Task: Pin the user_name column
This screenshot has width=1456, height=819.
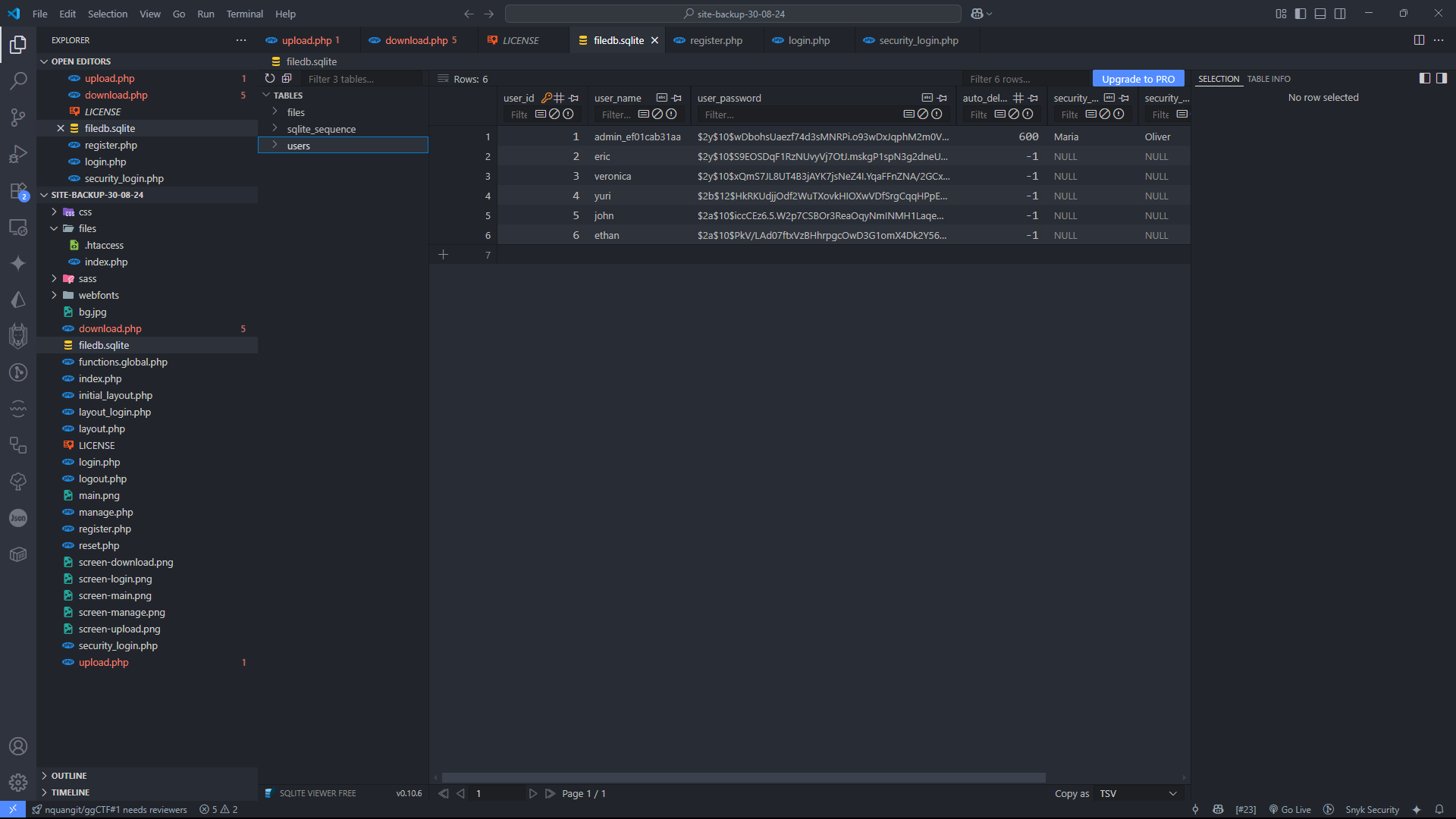Action: [x=676, y=98]
